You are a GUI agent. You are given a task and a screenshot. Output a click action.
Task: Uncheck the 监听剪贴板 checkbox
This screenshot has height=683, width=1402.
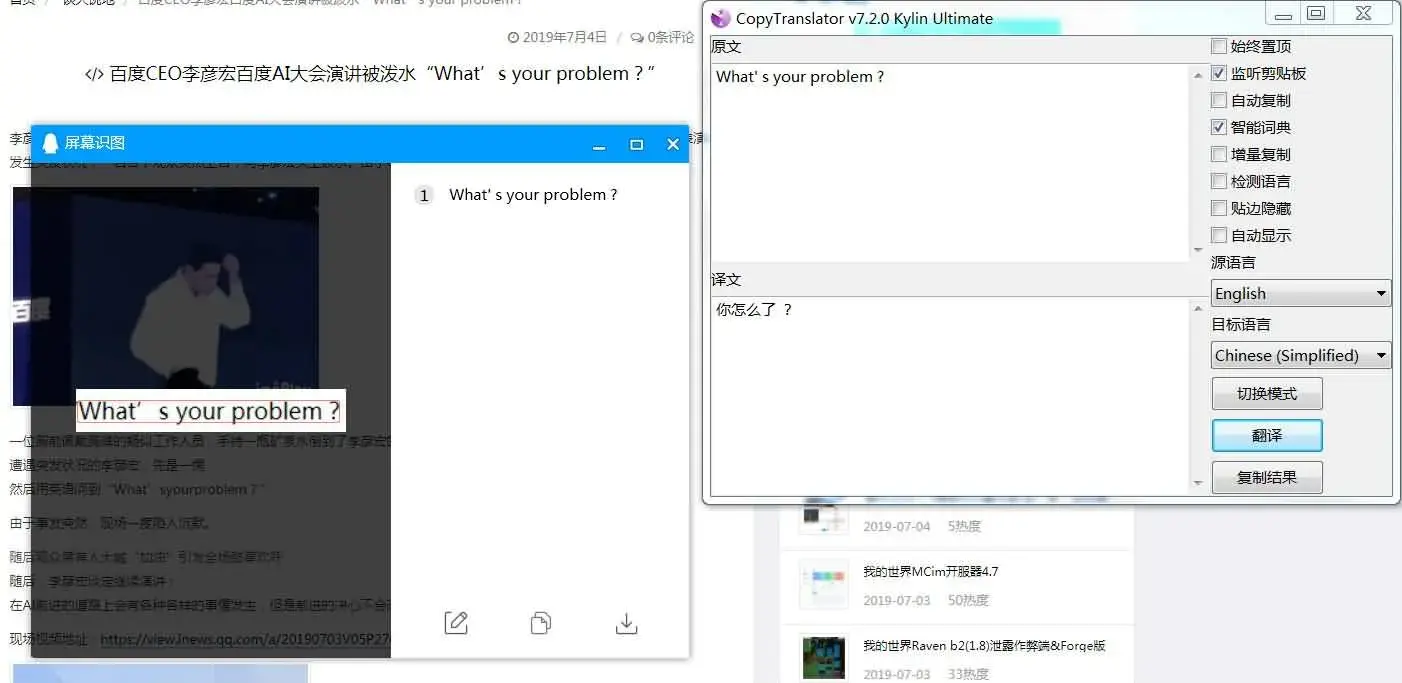1218,73
